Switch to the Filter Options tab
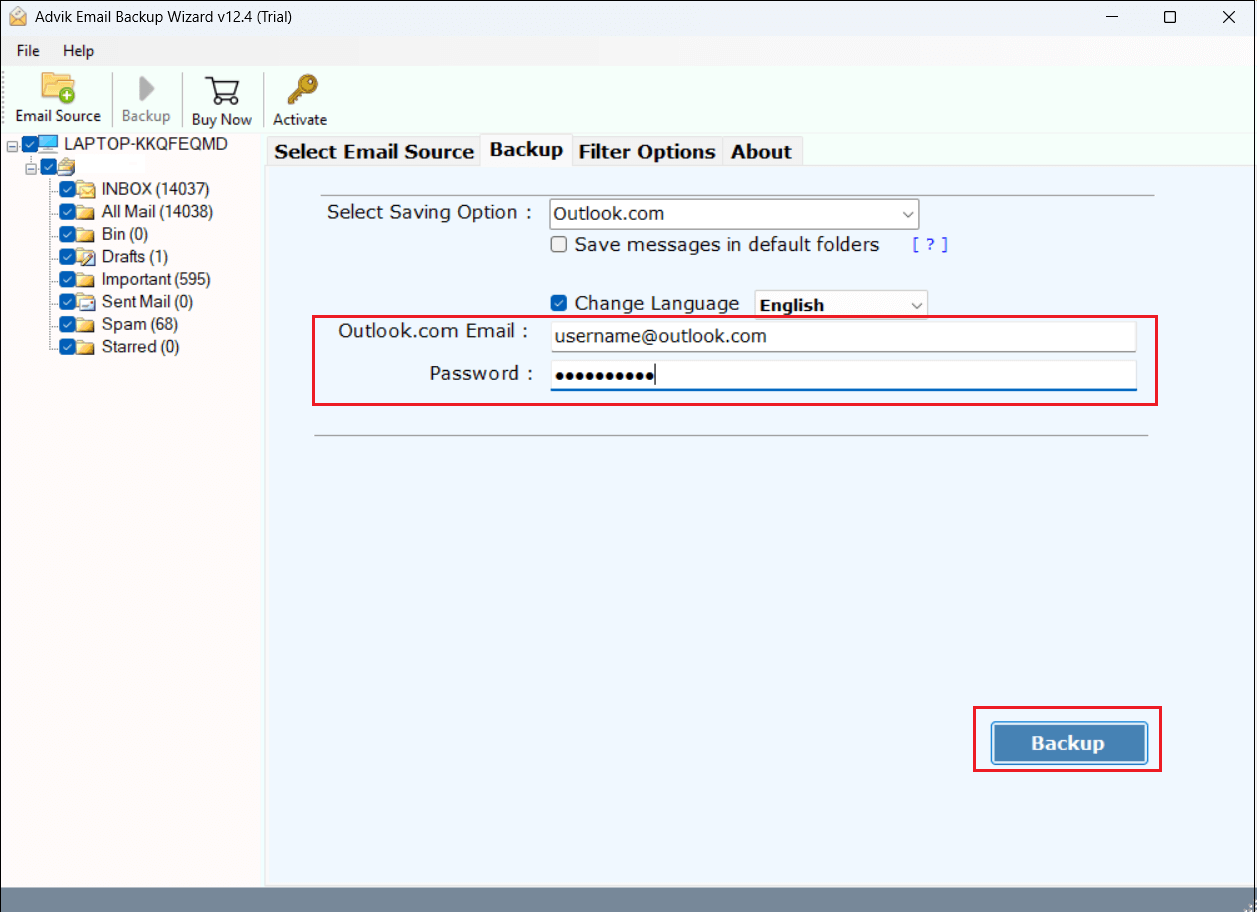Image resolution: width=1257 pixels, height=912 pixels. point(646,151)
